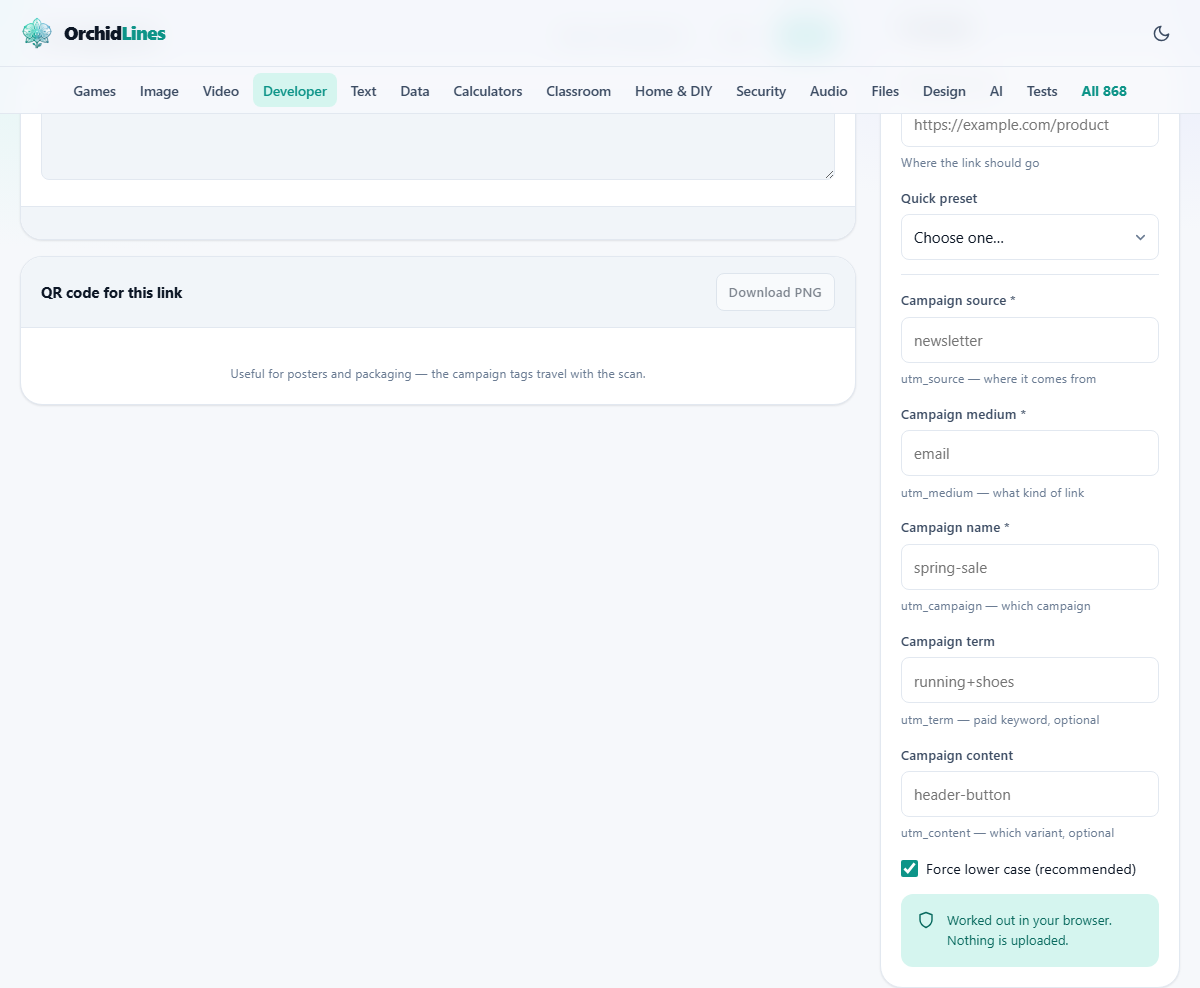Focus the Campaign source field
The image size is (1200, 988).
(1030, 340)
